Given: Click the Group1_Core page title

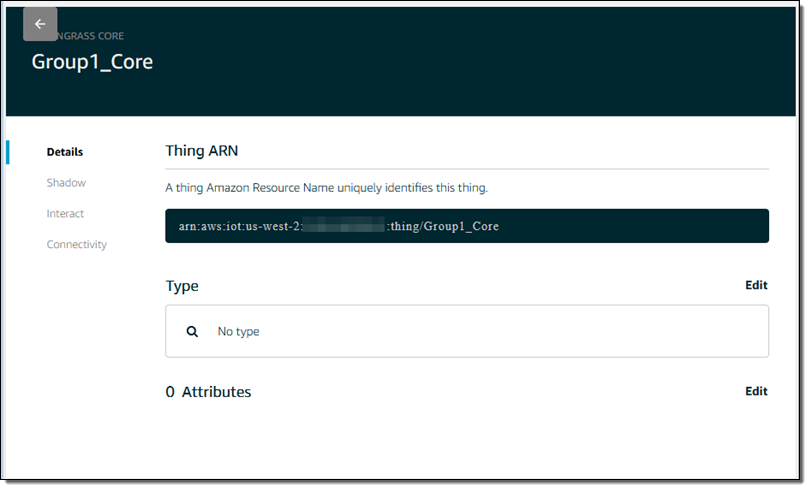Looking at the screenshot, I should click(92, 62).
